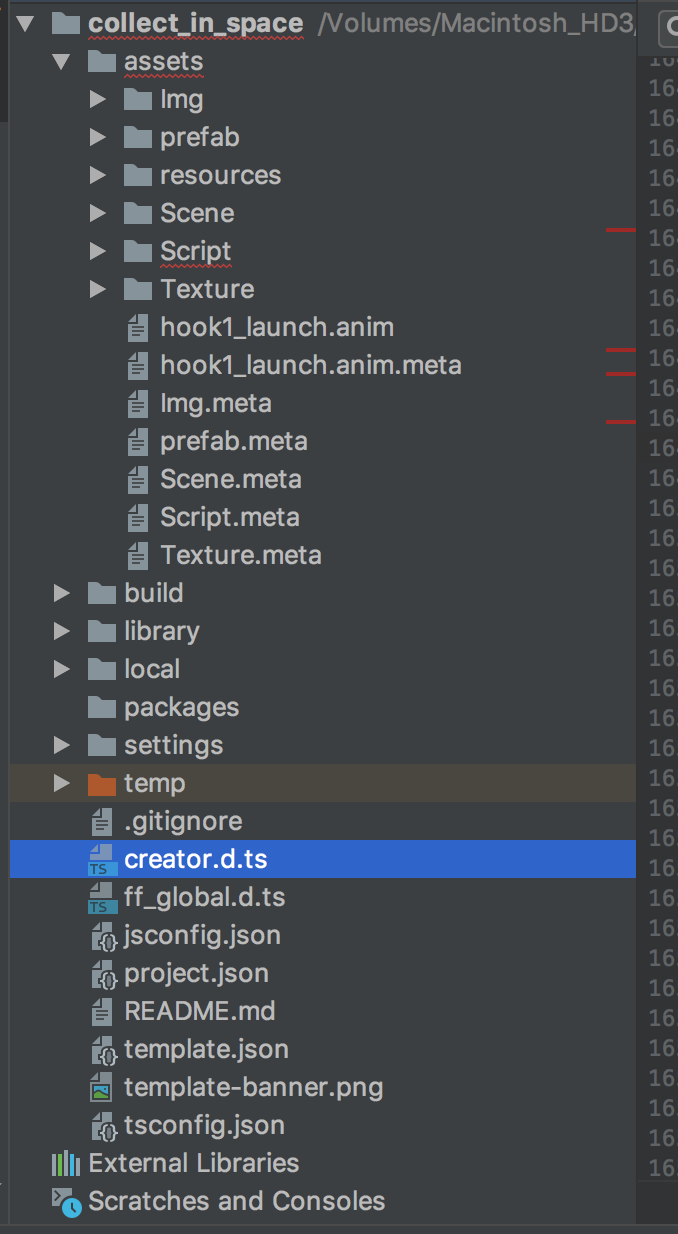The height and width of the screenshot is (1234, 678).
Task: Collapse the assets folder arrow
Action: pyautogui.click(x=62, y=62)
